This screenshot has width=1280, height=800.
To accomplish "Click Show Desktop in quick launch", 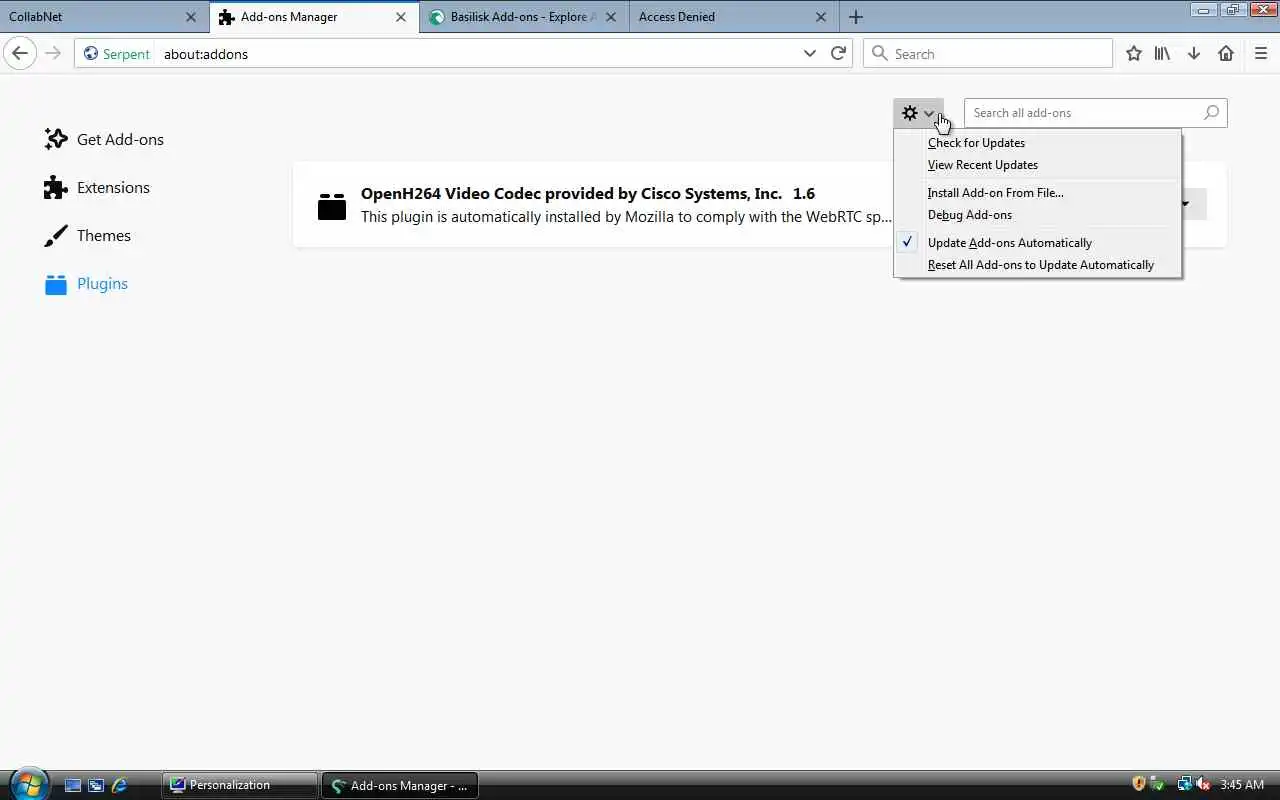I will pyautogui.click(x=73, y=785).
